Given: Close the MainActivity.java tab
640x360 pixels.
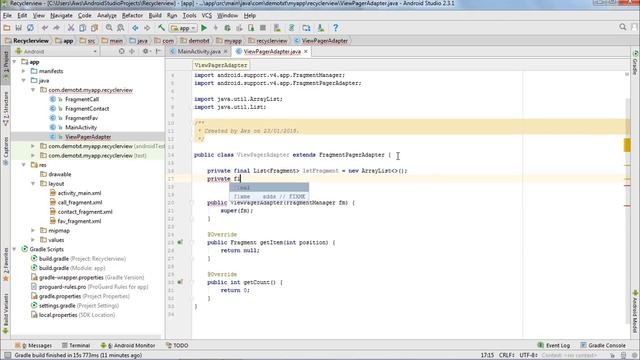Looking at the screenshot, I should 225,51.
